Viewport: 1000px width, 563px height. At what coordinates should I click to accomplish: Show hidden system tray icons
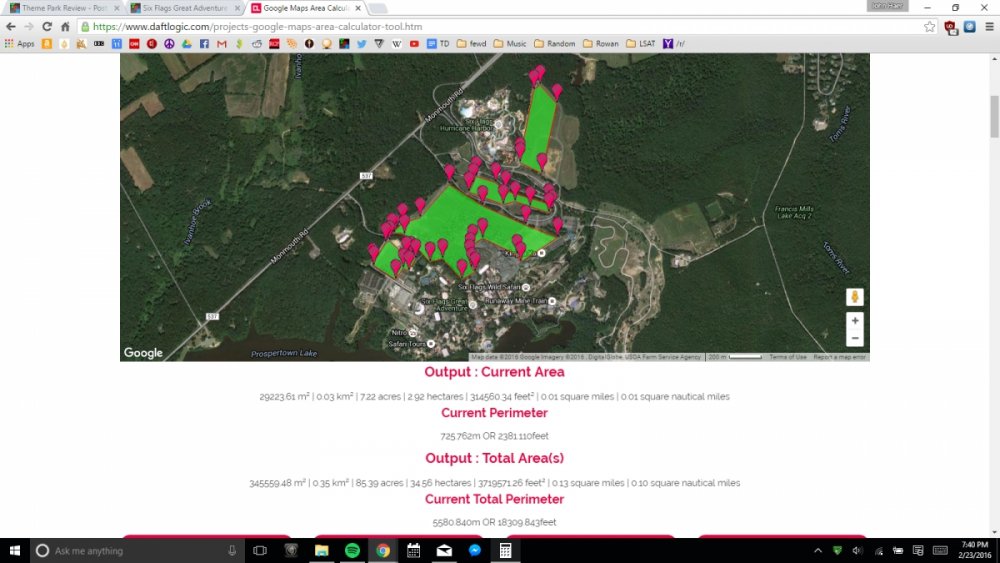819,550
